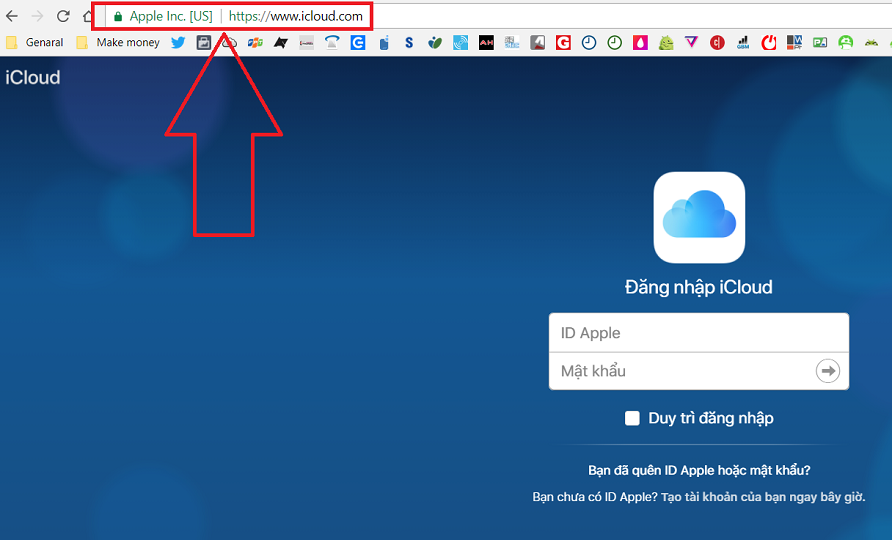Submit login with the arrow button
Screen dimensions: 892x540
pos(828,371)
